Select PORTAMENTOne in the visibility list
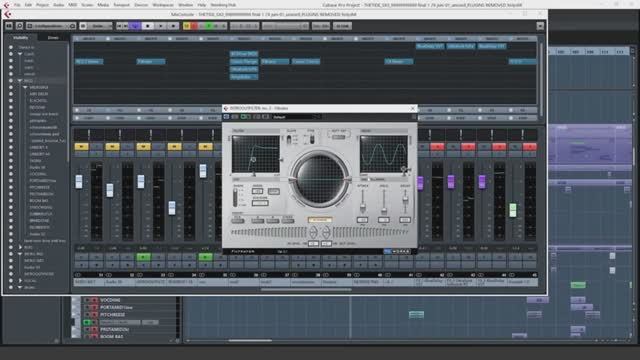This screenshot has width=640, height=360. [42, 180]
